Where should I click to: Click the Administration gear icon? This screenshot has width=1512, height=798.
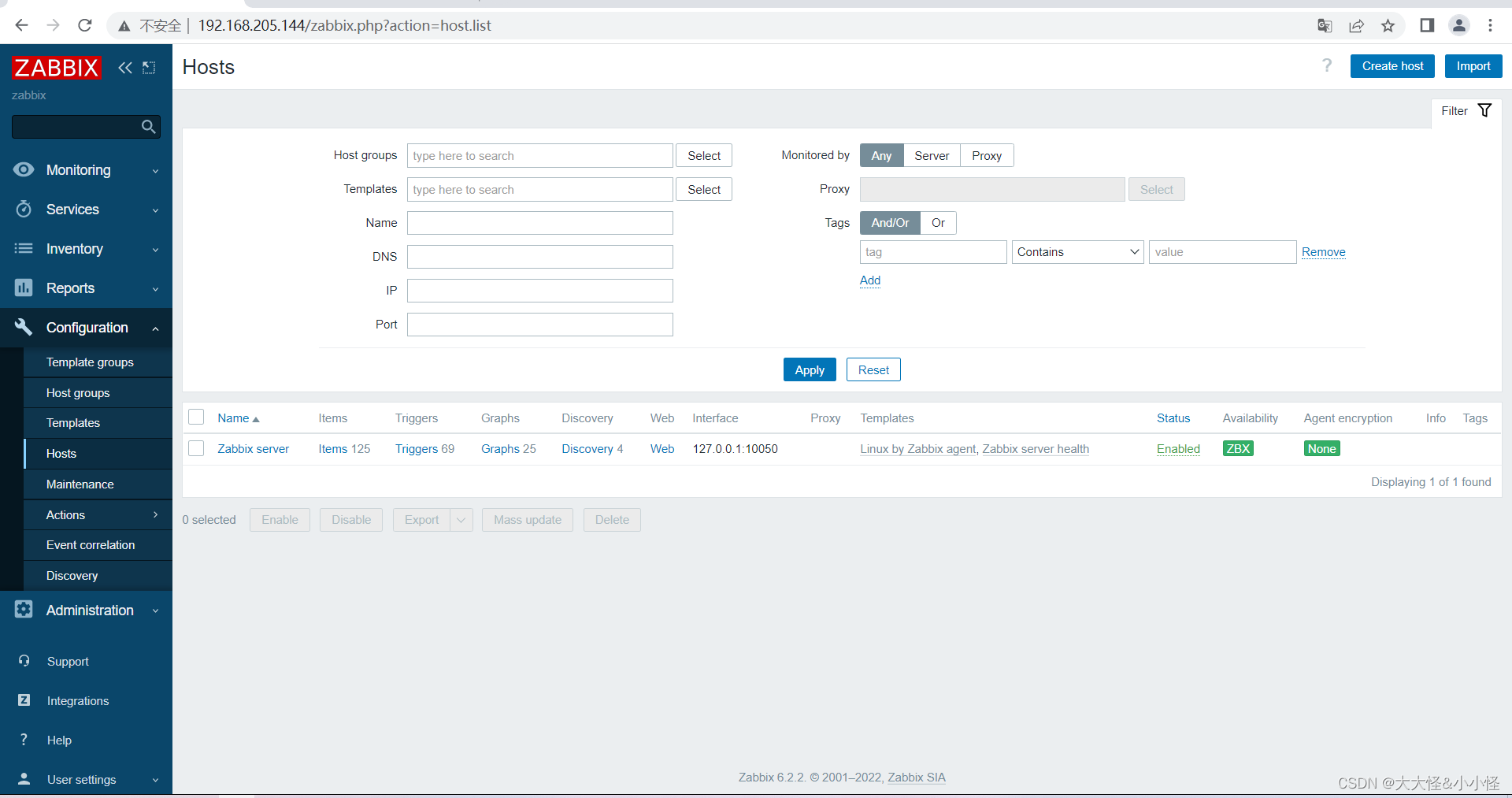click(24, 610)
